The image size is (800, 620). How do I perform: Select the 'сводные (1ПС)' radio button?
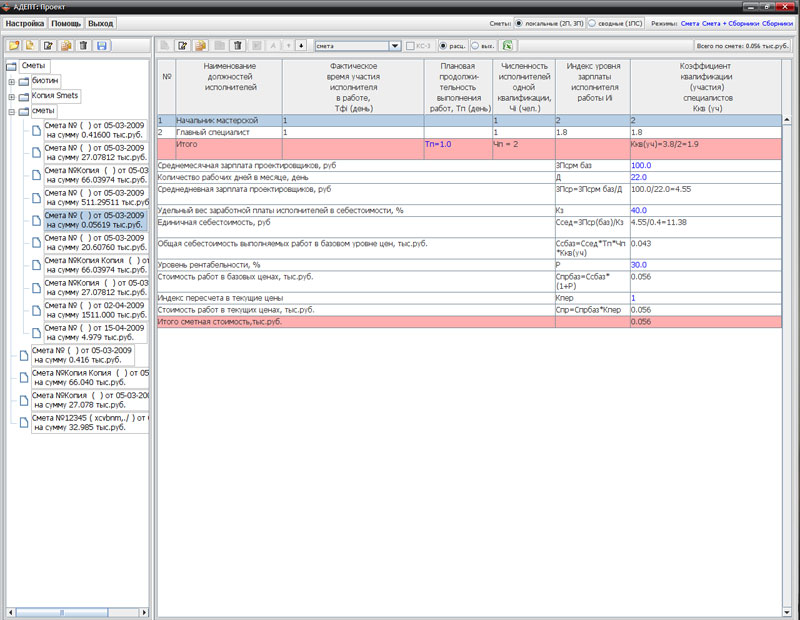[591, 22]
